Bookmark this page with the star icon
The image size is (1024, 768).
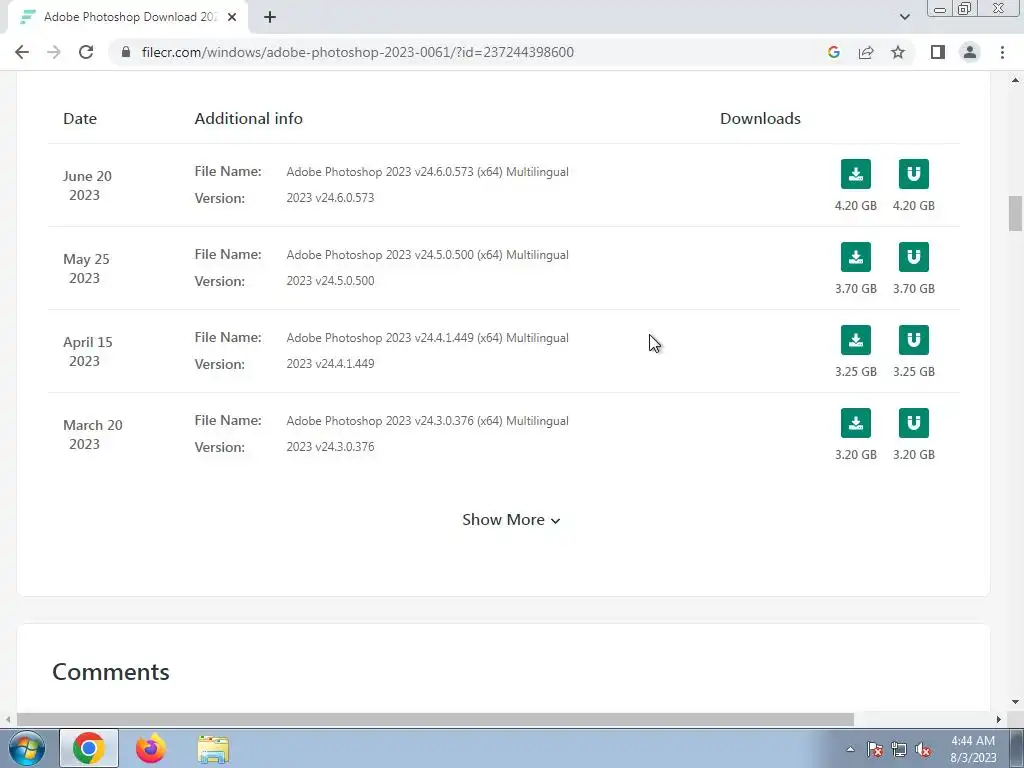(x=898, y=52)
